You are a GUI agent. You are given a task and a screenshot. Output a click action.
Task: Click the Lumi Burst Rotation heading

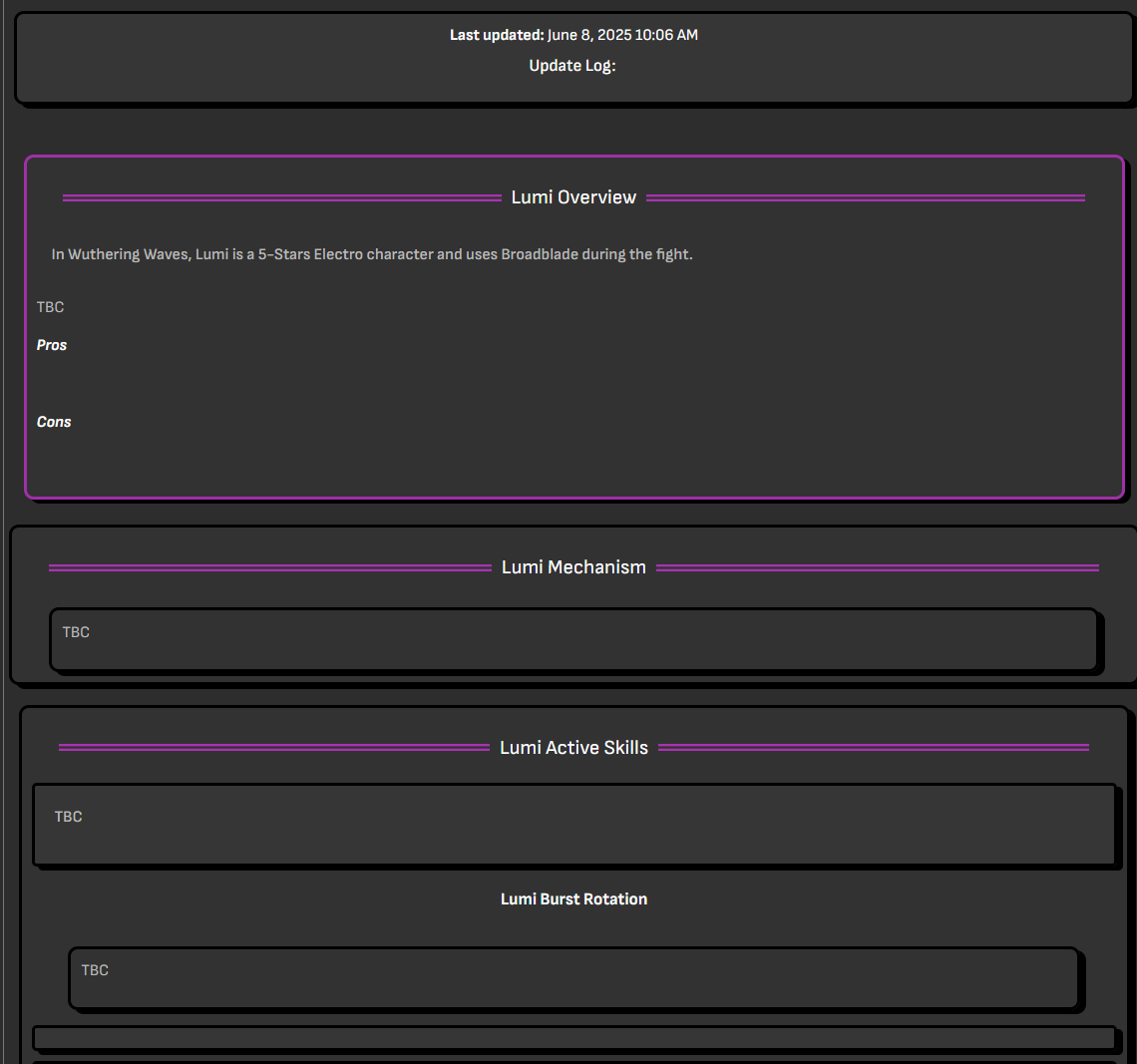pyautogui.click(x=573, y=898)
